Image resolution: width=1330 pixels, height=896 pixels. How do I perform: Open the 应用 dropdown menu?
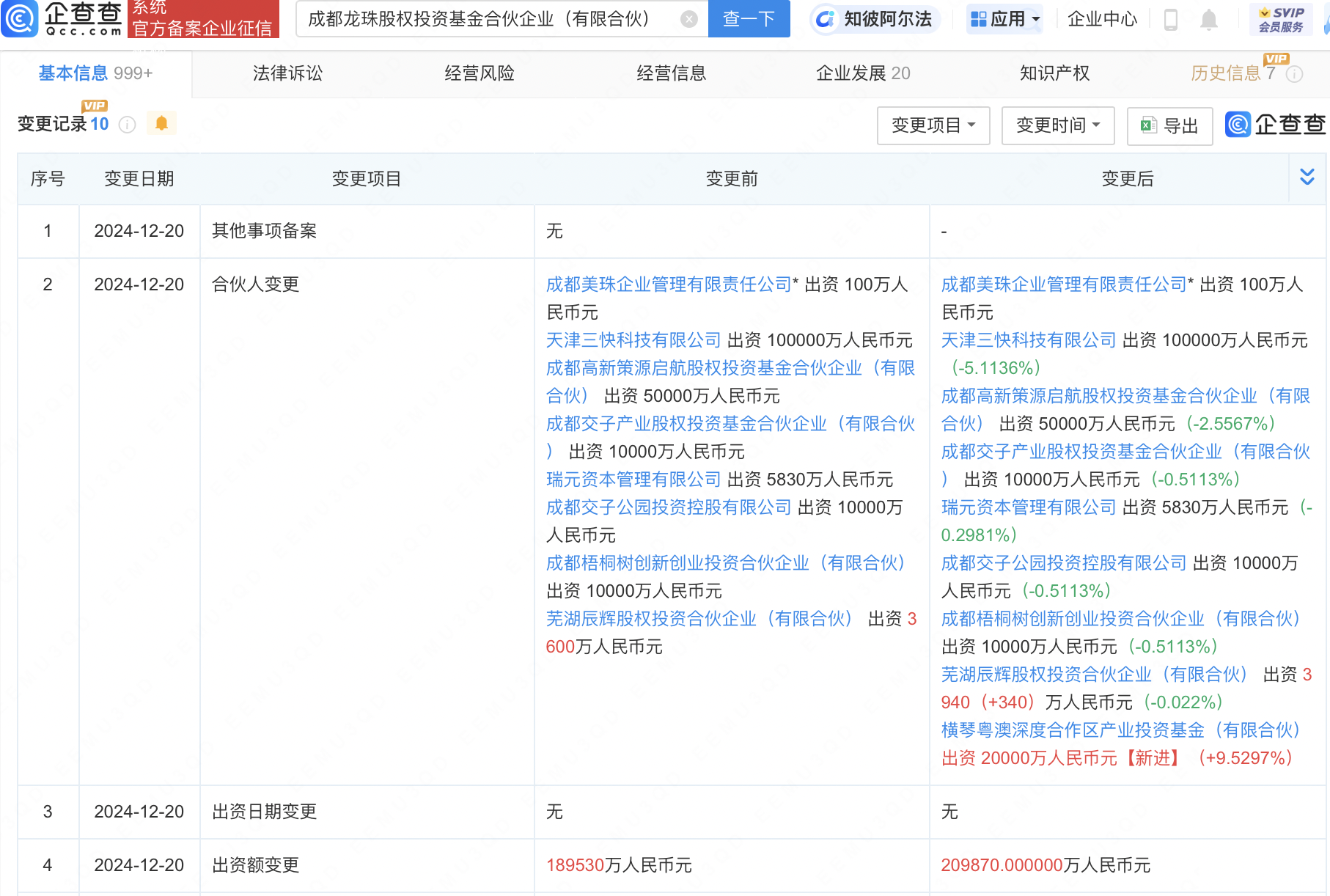(x=1005, y=19)
